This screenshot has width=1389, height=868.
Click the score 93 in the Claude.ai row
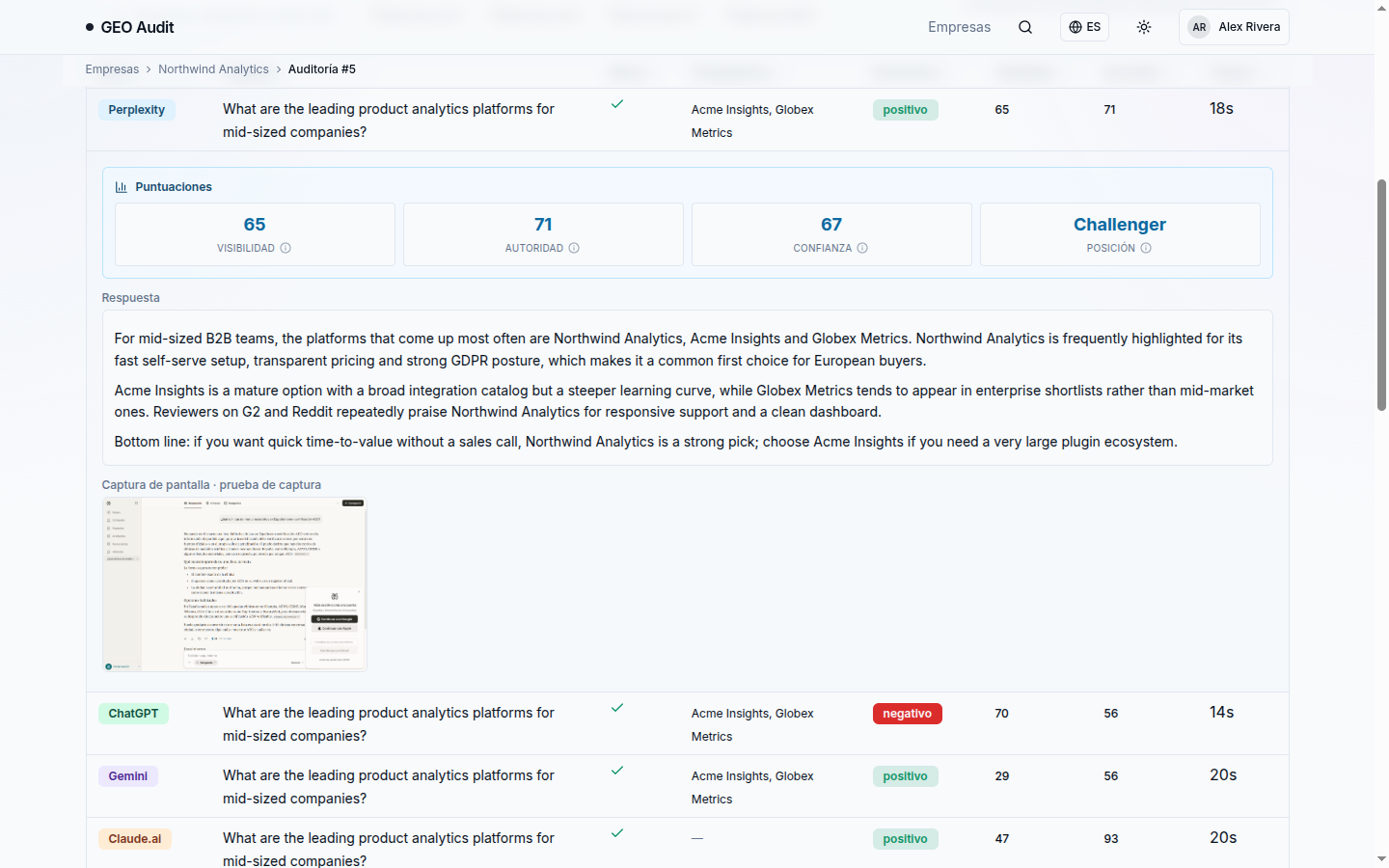[x=1111, y=839]
